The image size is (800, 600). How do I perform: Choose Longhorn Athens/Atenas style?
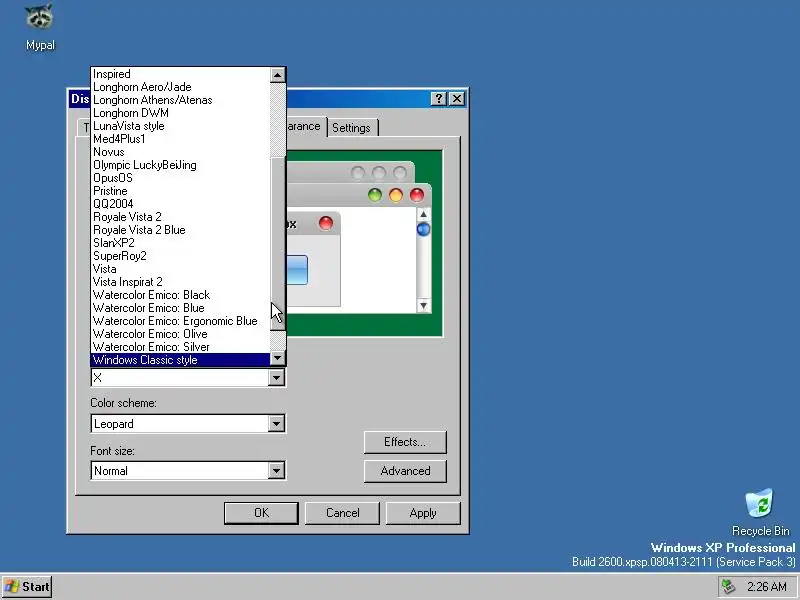coord(181,100)
